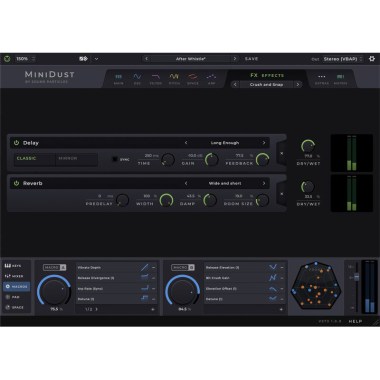This screenshot has width=380, height=380.
Task: Go to next Delay preset after Long Enough
Action: tap(264, 143)
